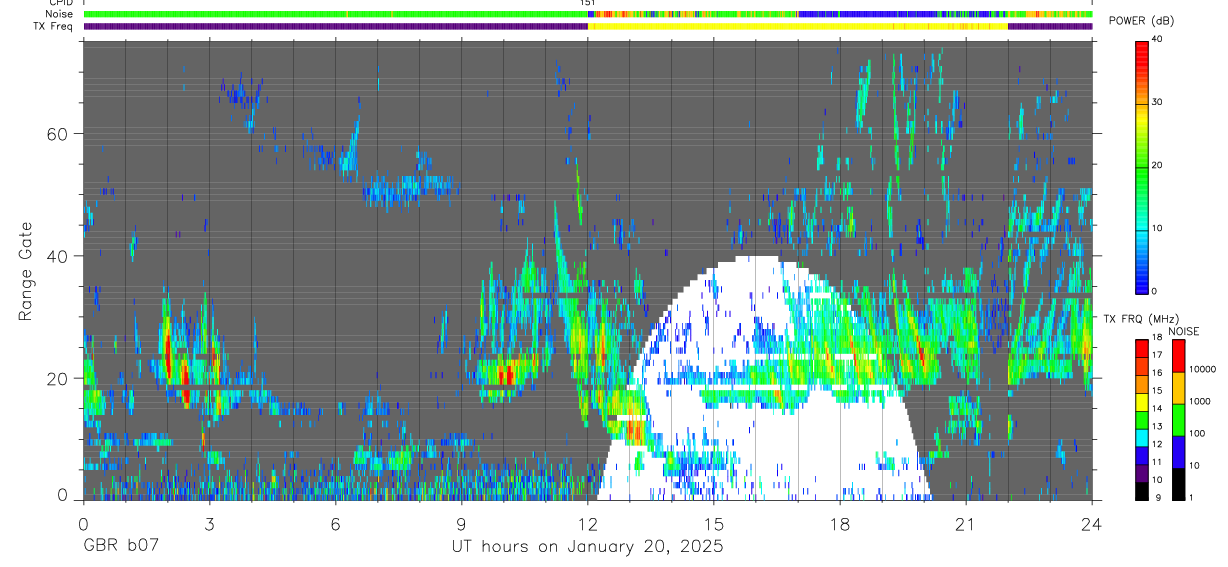Click the '10000' tick on NOISE scale
Screen dimensions: 1228x567
click(x=1204, y=370)
